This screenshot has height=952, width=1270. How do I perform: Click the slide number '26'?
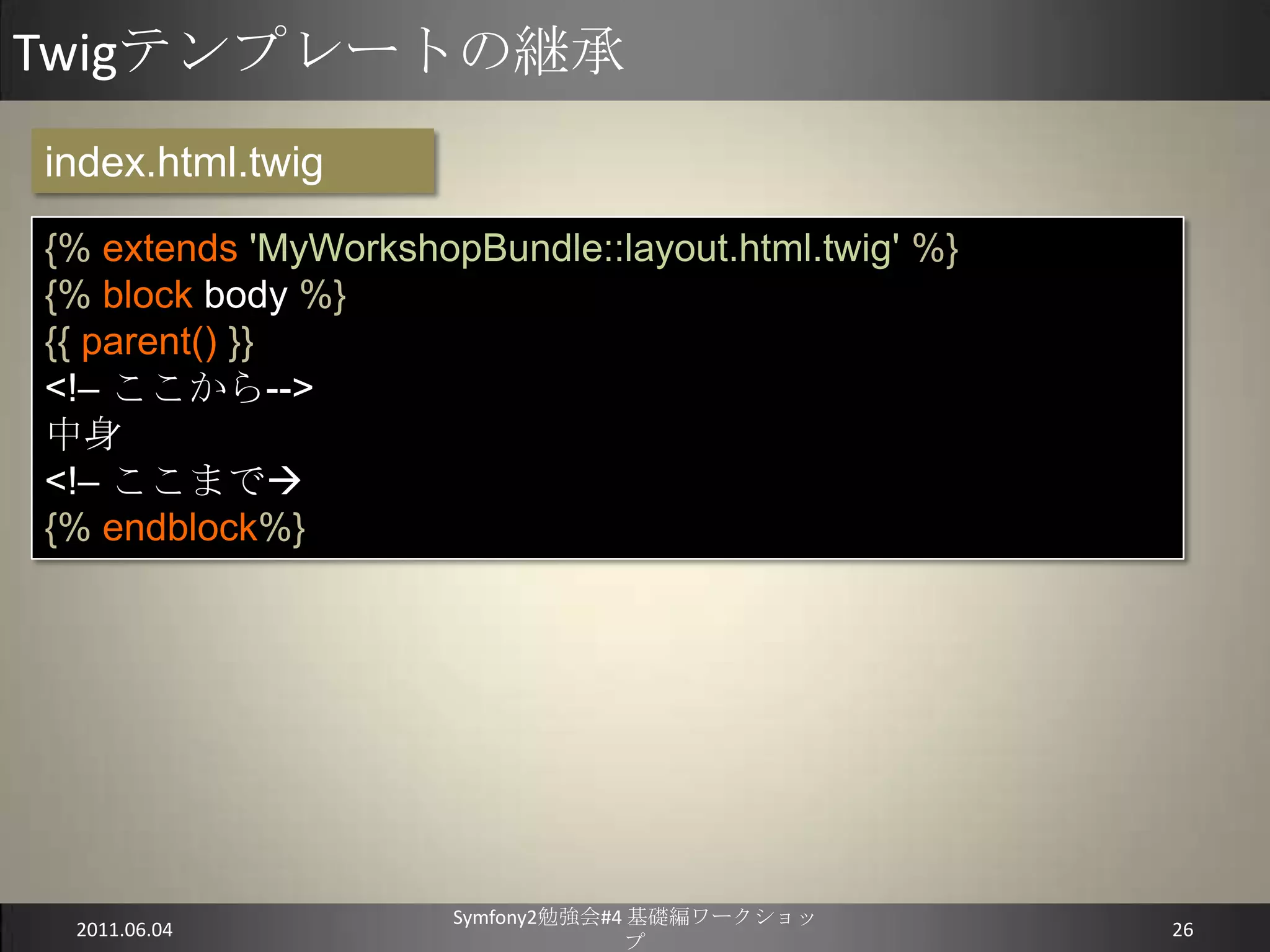pyautogui.click(x=1183, y=930)
